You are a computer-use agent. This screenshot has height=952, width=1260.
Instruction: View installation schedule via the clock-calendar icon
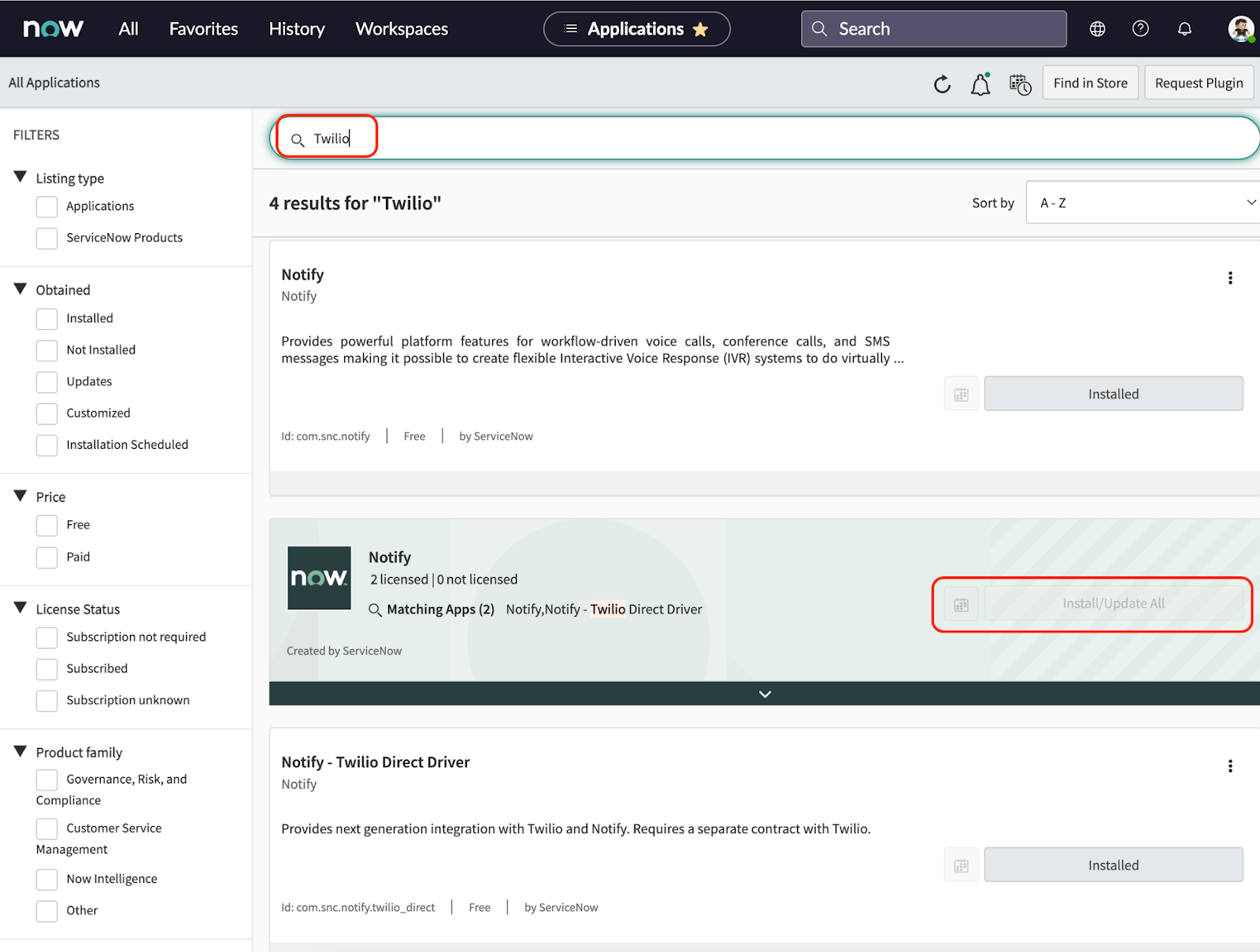[1020, 83]
